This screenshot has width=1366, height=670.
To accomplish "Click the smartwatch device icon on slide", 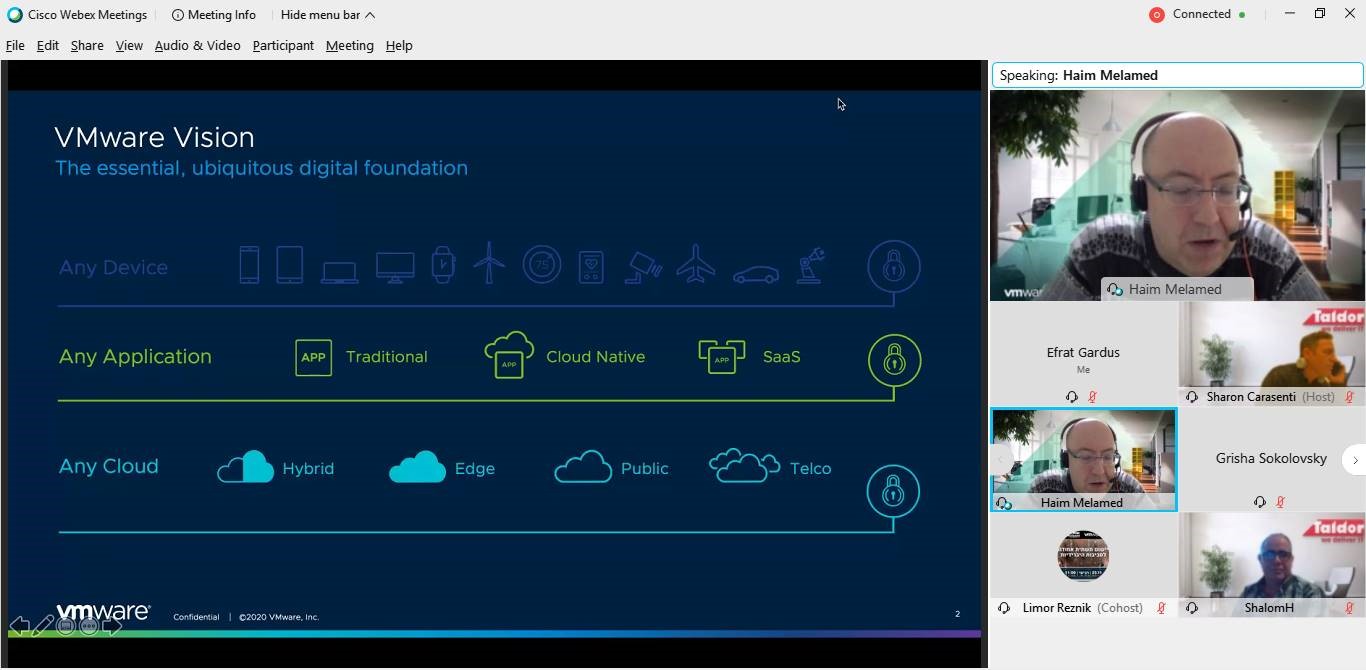I will [443, 265].
